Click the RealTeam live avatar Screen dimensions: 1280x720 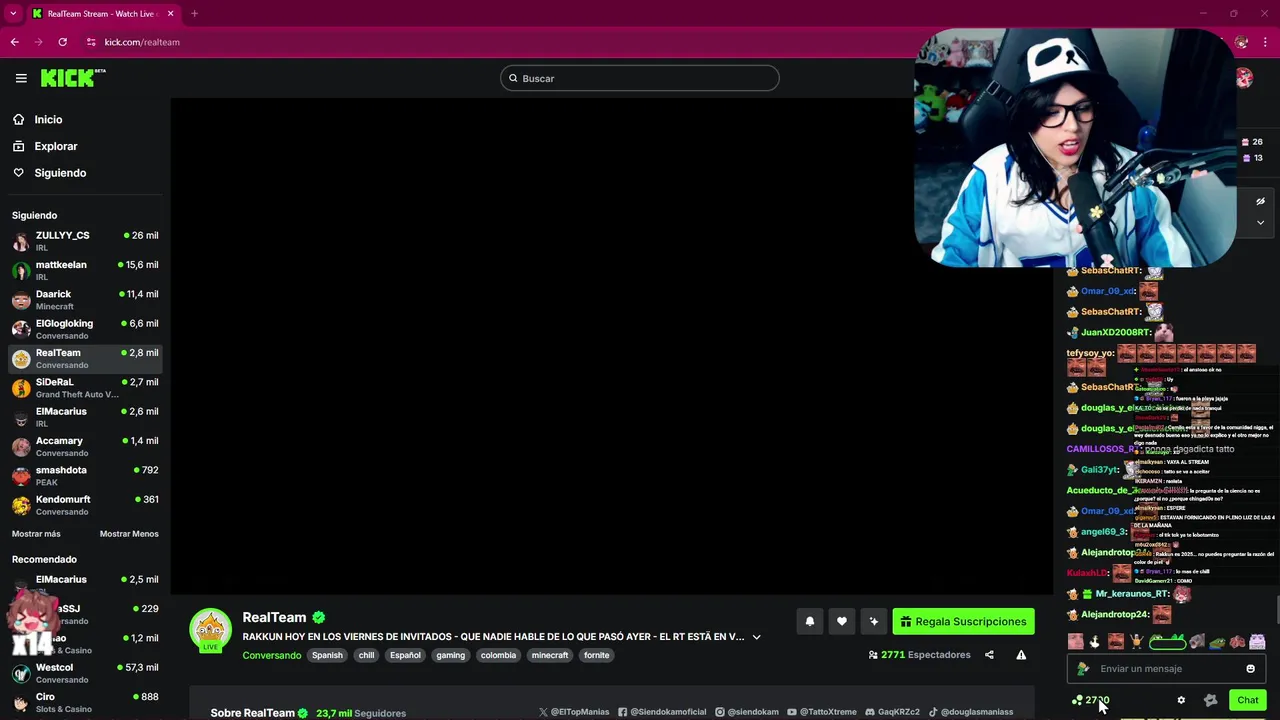coord(210,630)
